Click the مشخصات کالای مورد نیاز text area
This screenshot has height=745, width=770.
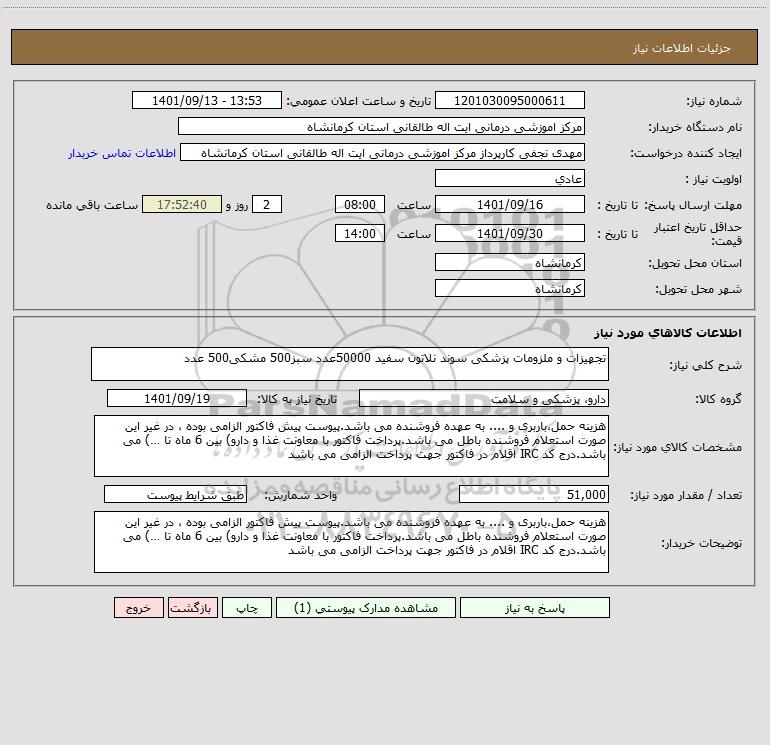point(351,446)
